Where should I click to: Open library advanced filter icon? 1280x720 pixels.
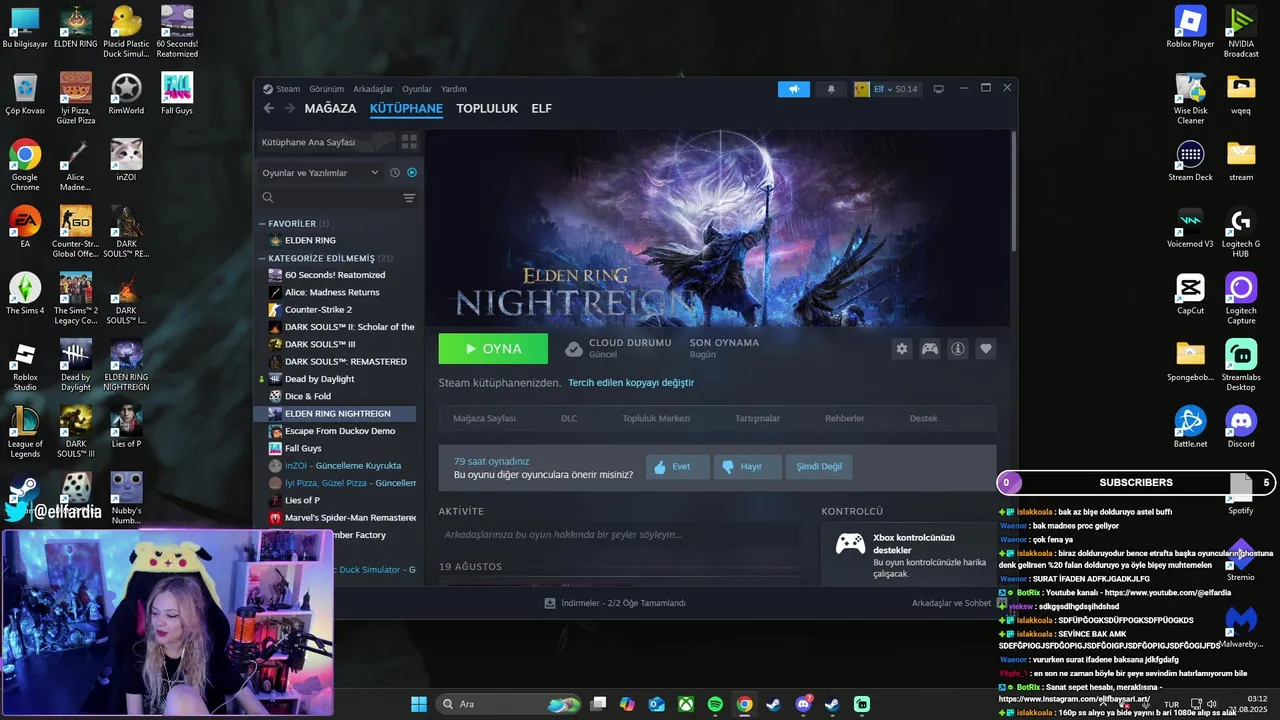(409, 198)
